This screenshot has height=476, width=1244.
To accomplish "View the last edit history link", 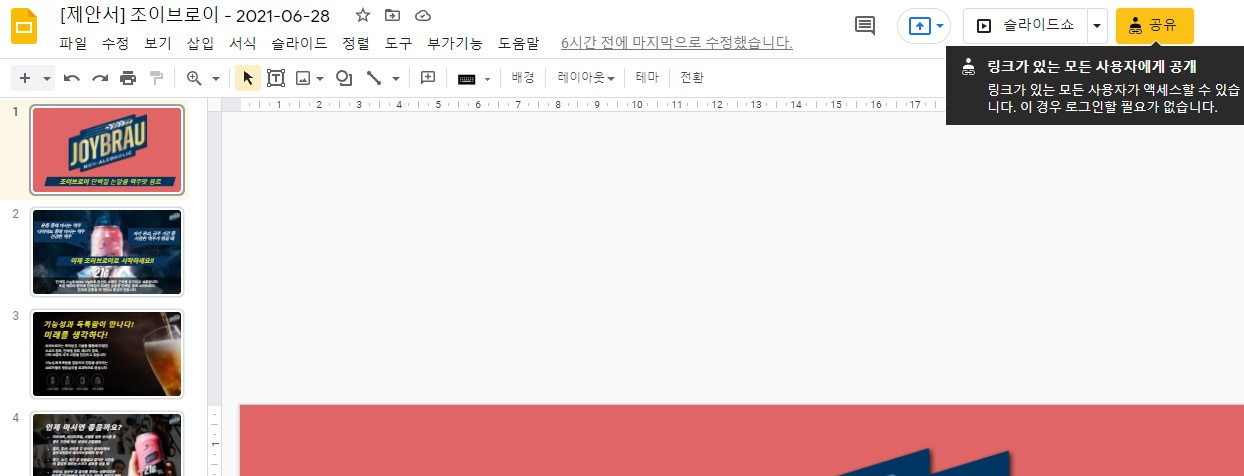I will pyautogui.click(x=676, y=43).
